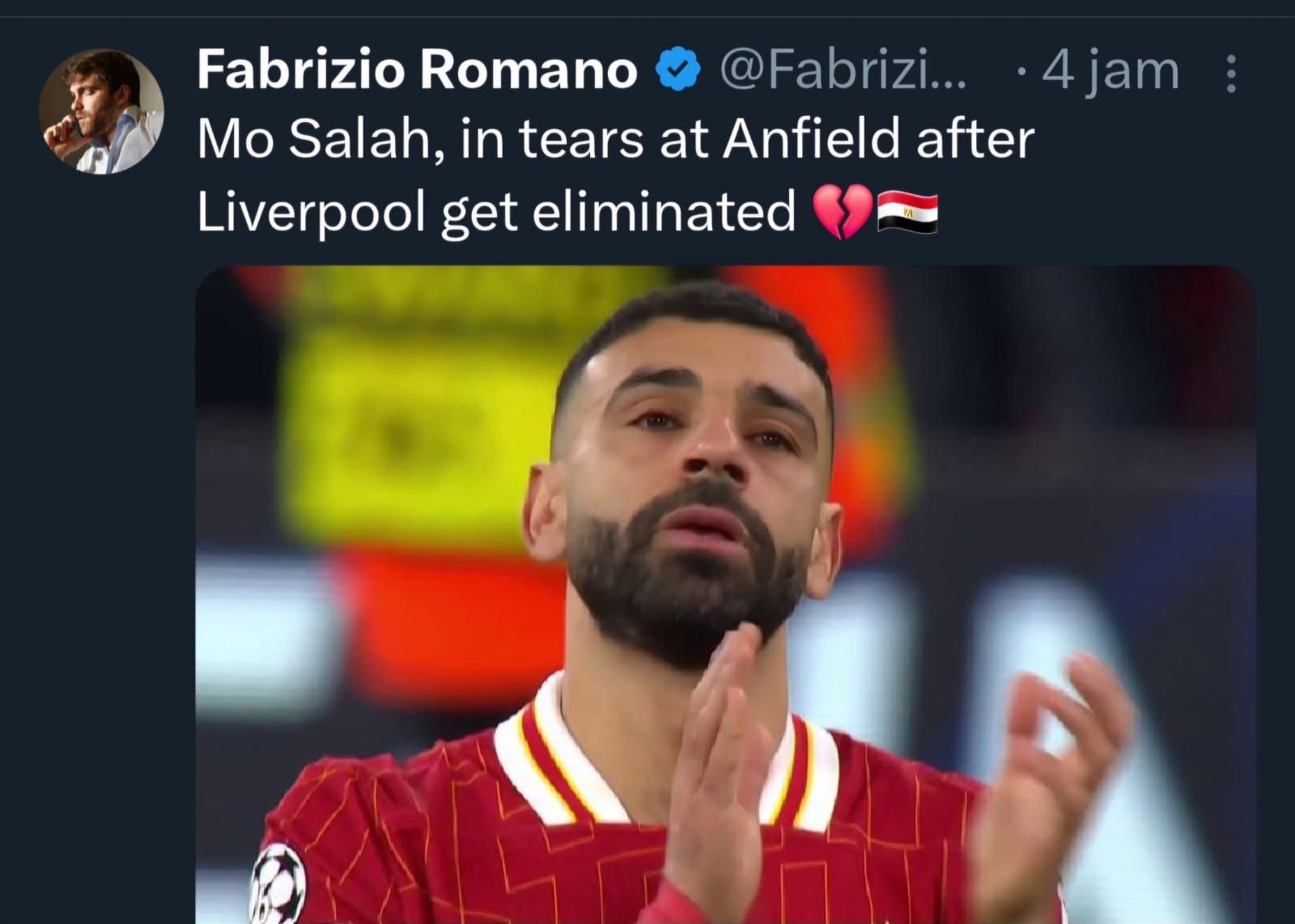1295x924 pixels.
Task: Click the broken heart emoji
Action: click(842, 212)
